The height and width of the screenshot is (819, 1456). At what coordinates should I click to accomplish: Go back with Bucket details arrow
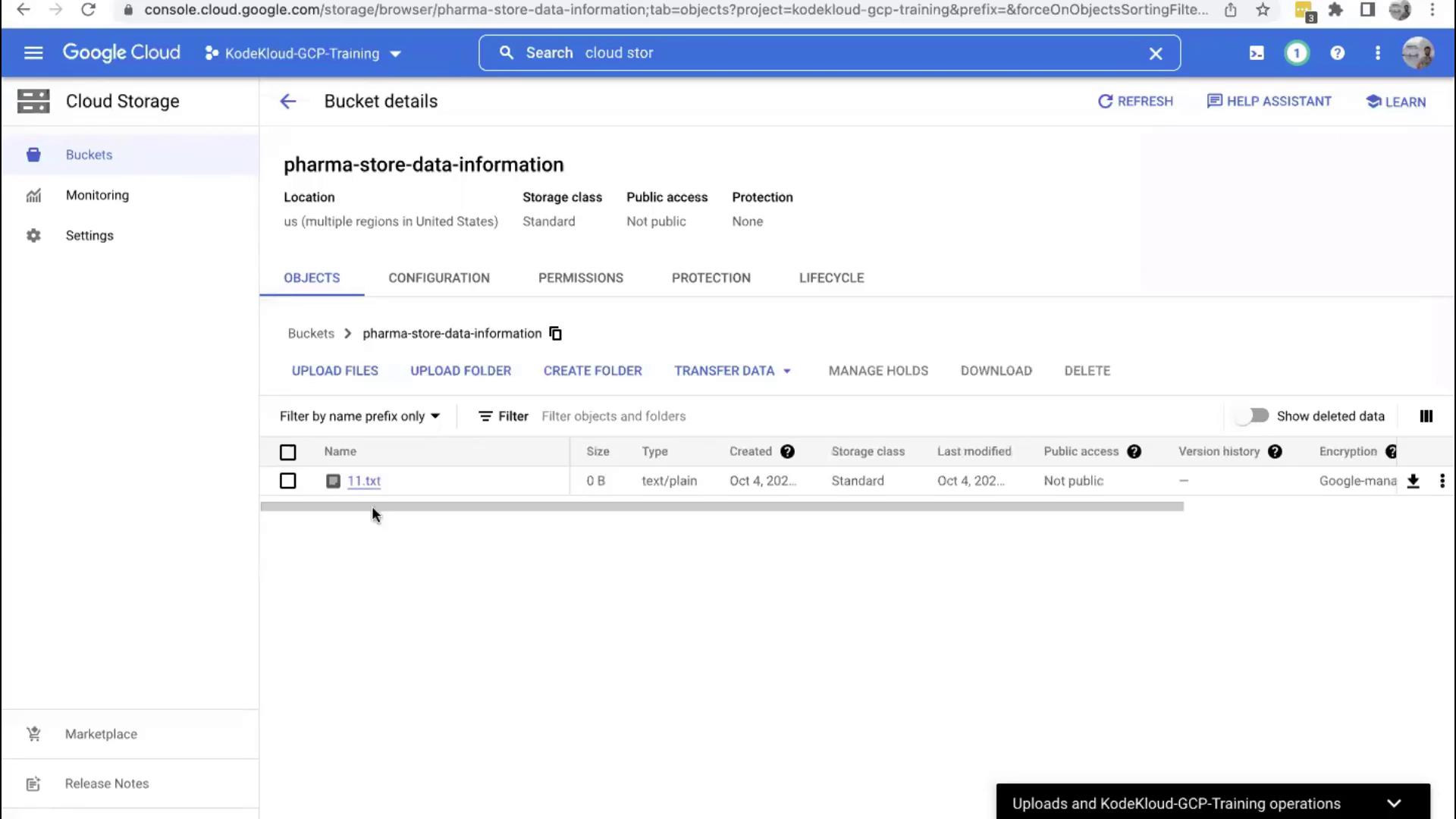[287, 102]
